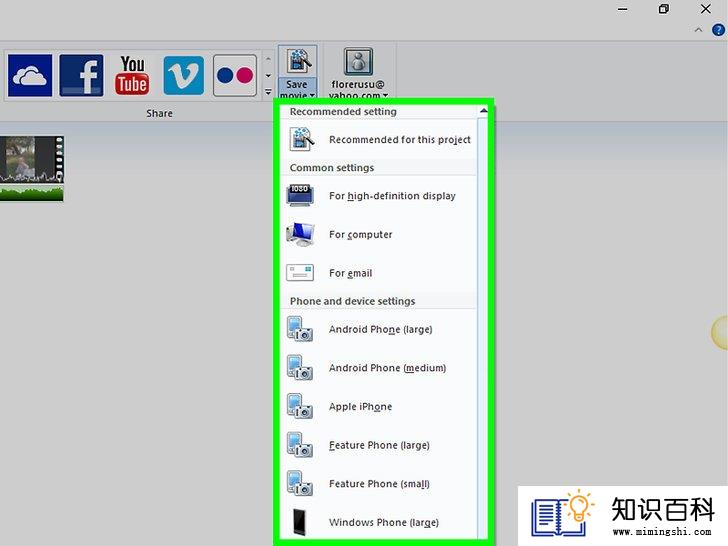
Task: Click the Windows Phone device icon
Action: click(x=300, y=522)
